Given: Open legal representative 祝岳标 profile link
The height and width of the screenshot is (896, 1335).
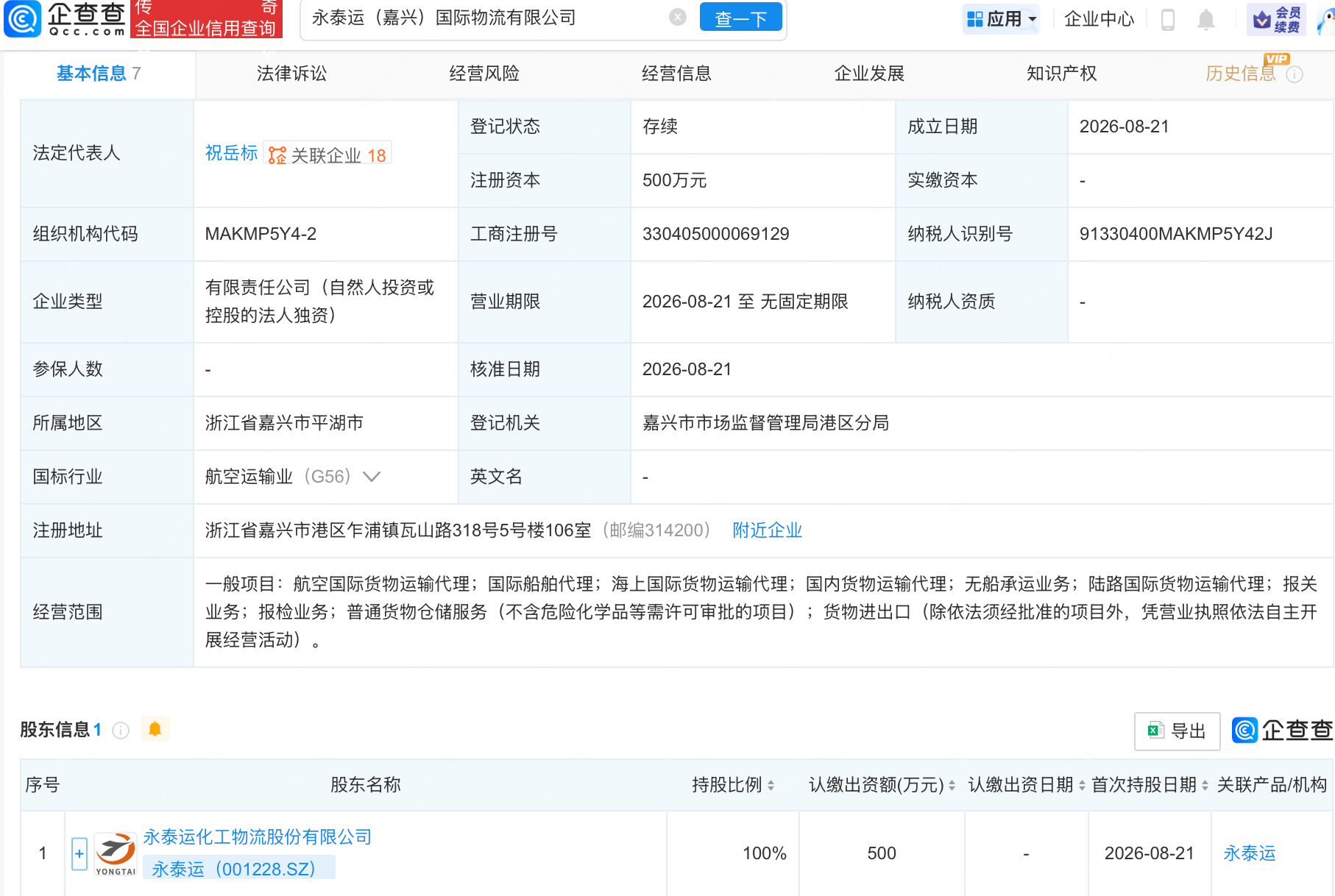Looking at the screenshot, I should coord(231,153).
